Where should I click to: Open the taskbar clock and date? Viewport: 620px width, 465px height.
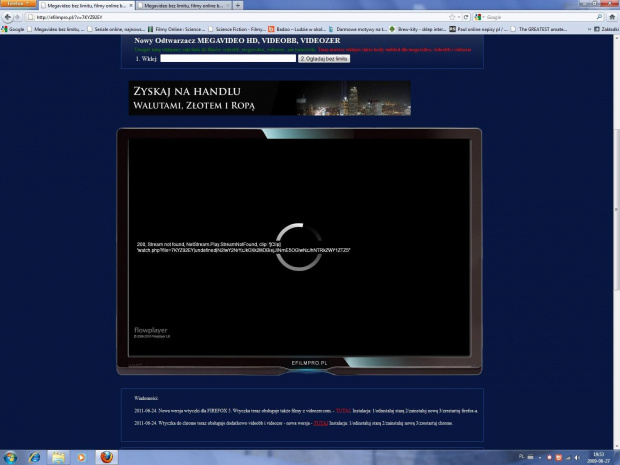point(601,457)
